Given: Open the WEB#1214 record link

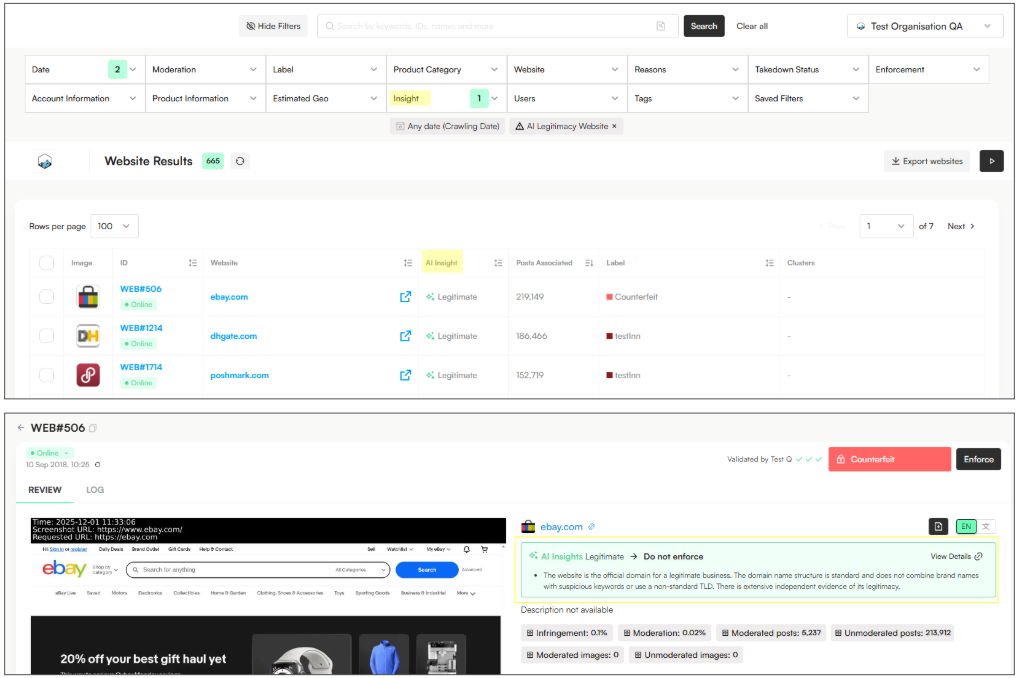Looking at the screenshot, I should 141,328.
